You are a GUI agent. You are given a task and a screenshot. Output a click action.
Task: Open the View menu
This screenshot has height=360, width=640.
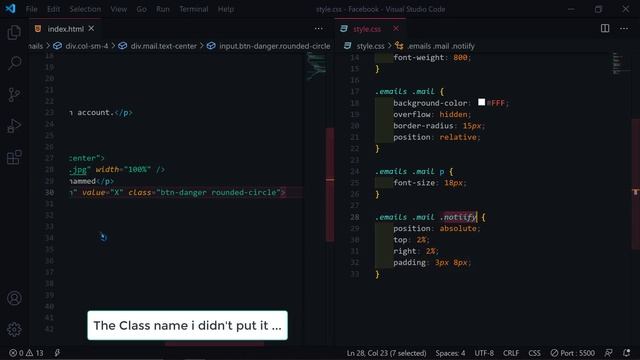(x=118, y=9)
